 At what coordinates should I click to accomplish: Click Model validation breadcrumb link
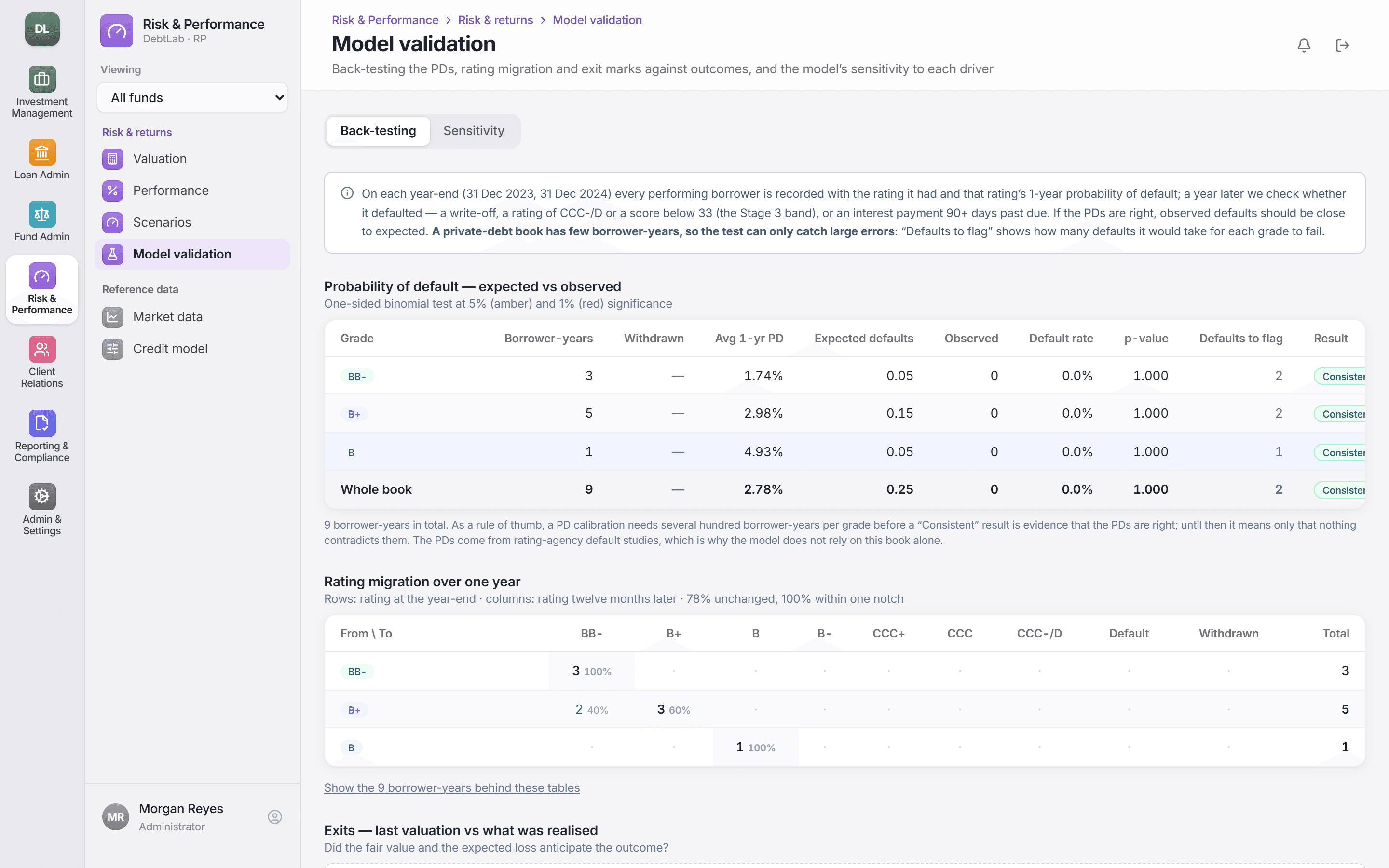[x=597, y=20]
